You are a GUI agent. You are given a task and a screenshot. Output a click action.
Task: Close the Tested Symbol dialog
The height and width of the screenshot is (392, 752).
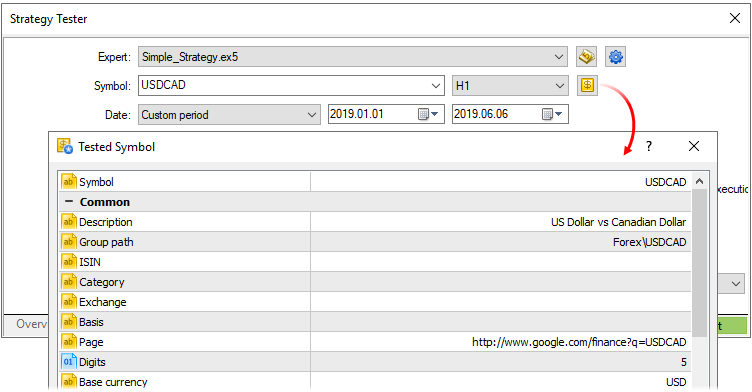693,146
